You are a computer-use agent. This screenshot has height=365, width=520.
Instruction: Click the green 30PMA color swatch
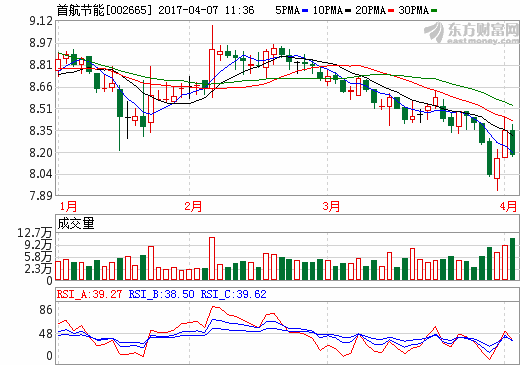(x=434, y=11)
